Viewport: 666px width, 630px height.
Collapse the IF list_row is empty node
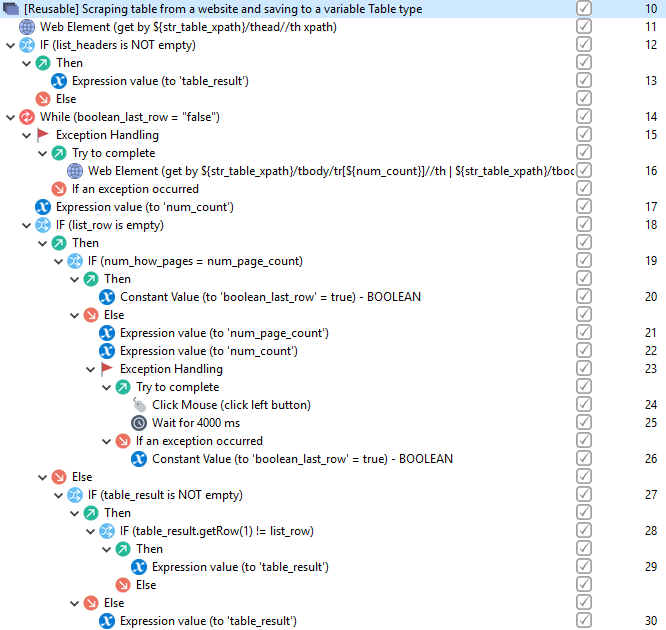pyautogui.click(x=27, y=226)
